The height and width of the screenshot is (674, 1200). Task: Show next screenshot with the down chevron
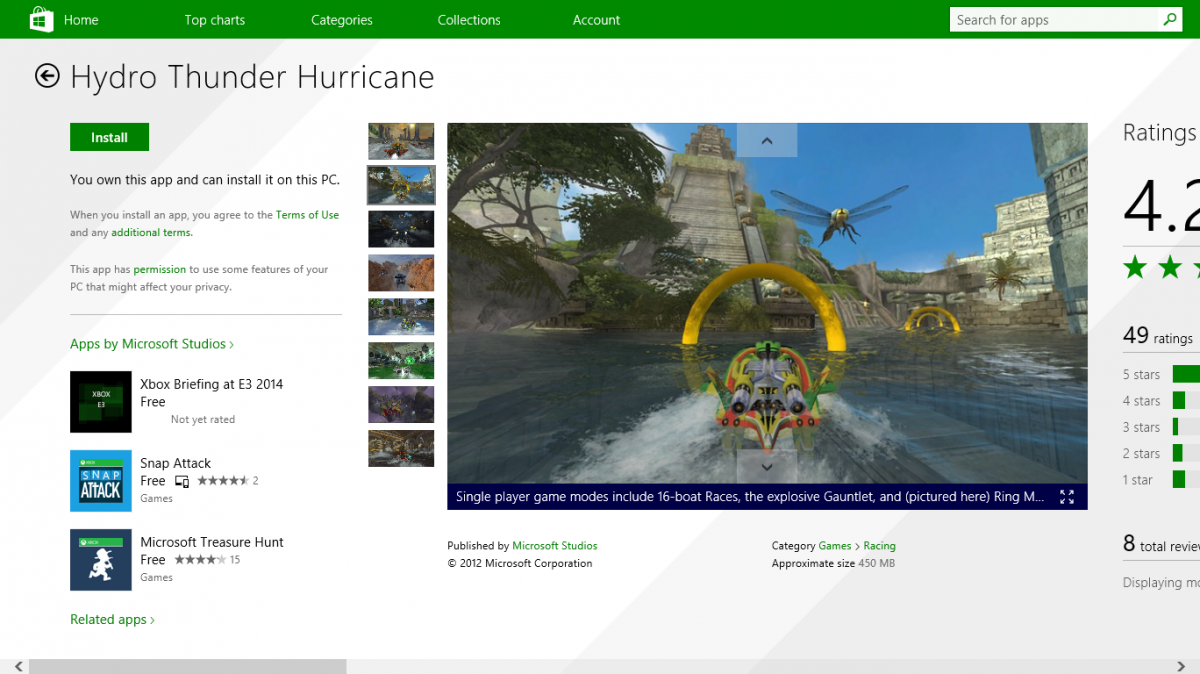(767, 467)
